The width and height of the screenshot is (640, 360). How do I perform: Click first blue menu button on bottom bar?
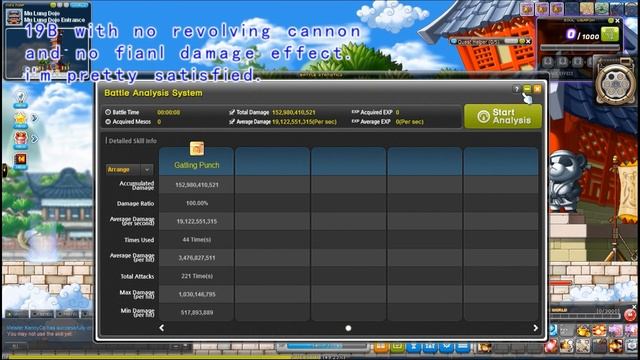click(413, 347)
